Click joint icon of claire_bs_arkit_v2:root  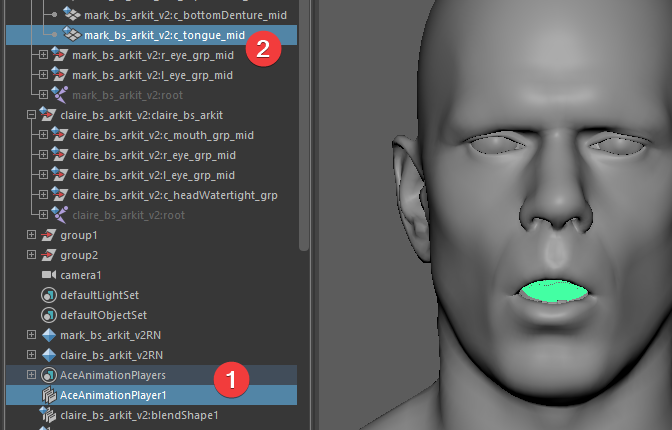click(x=60, y=215)
